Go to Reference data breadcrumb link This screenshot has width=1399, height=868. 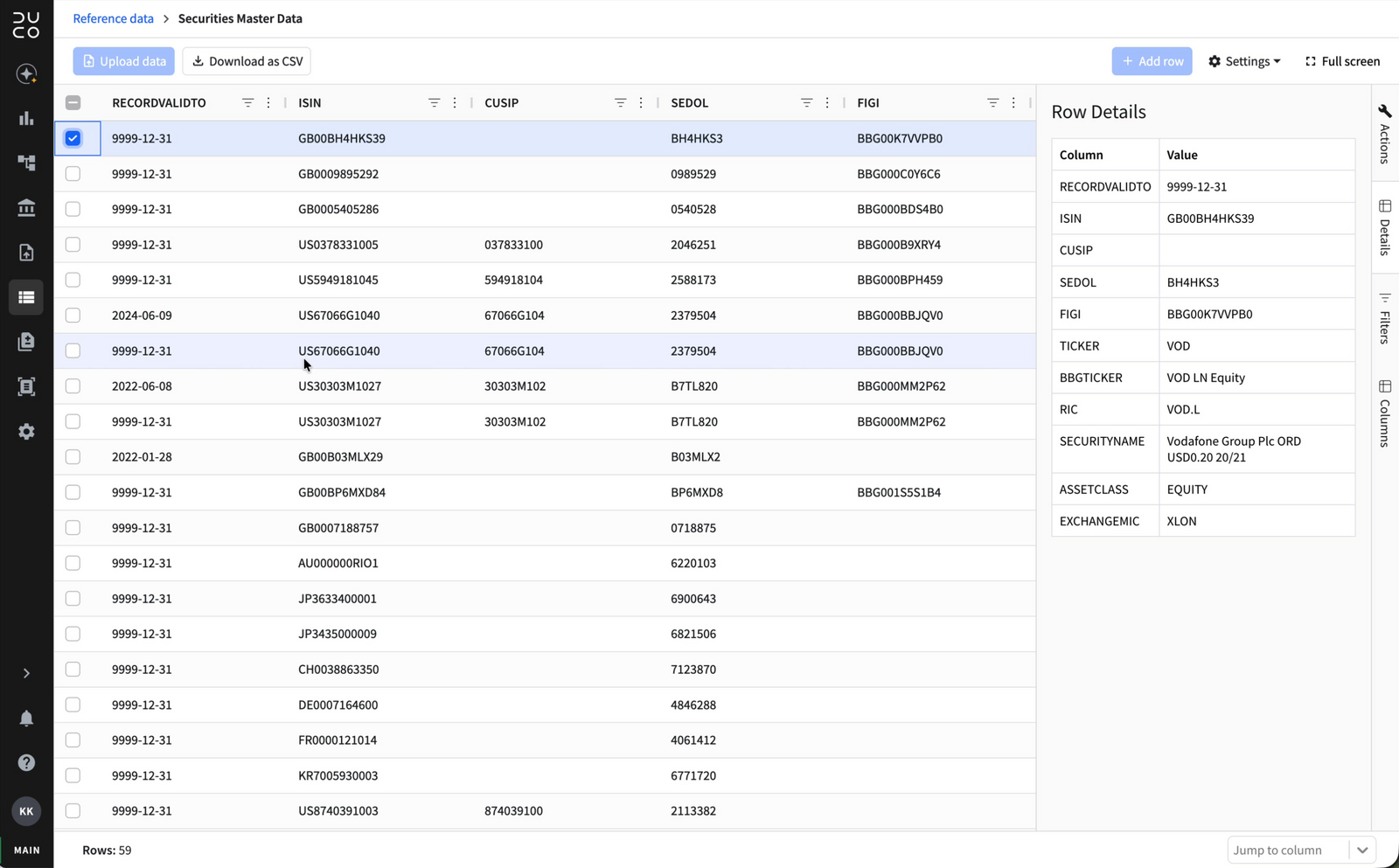[x=113, y=18]
